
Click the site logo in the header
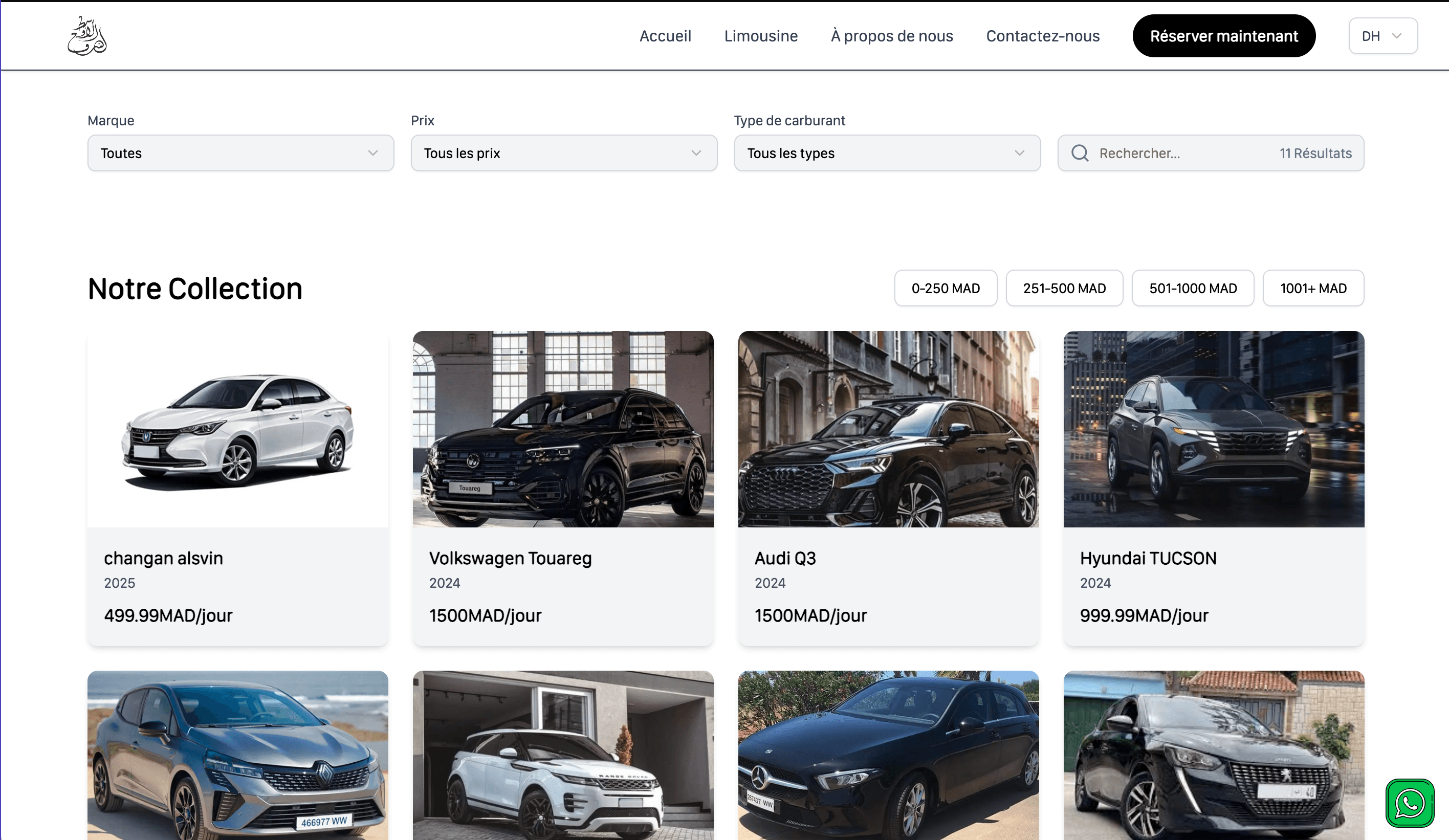(x=86, y=36)
